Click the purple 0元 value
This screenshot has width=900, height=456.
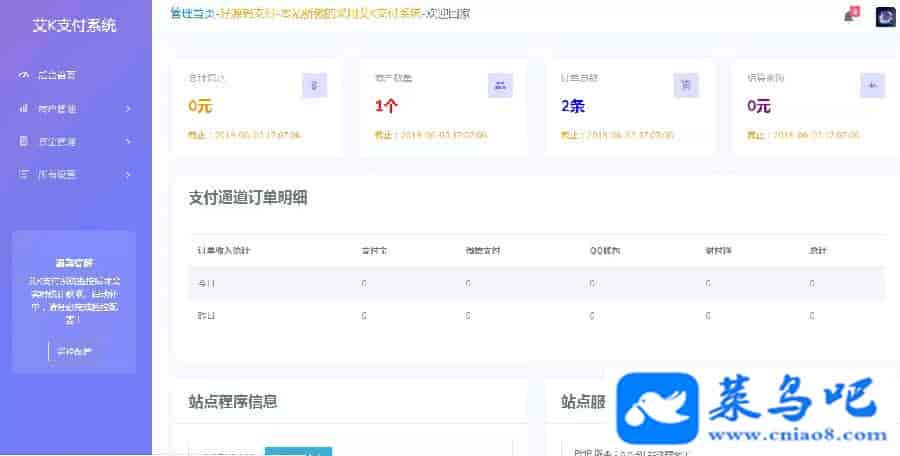(x=759, y=106)
